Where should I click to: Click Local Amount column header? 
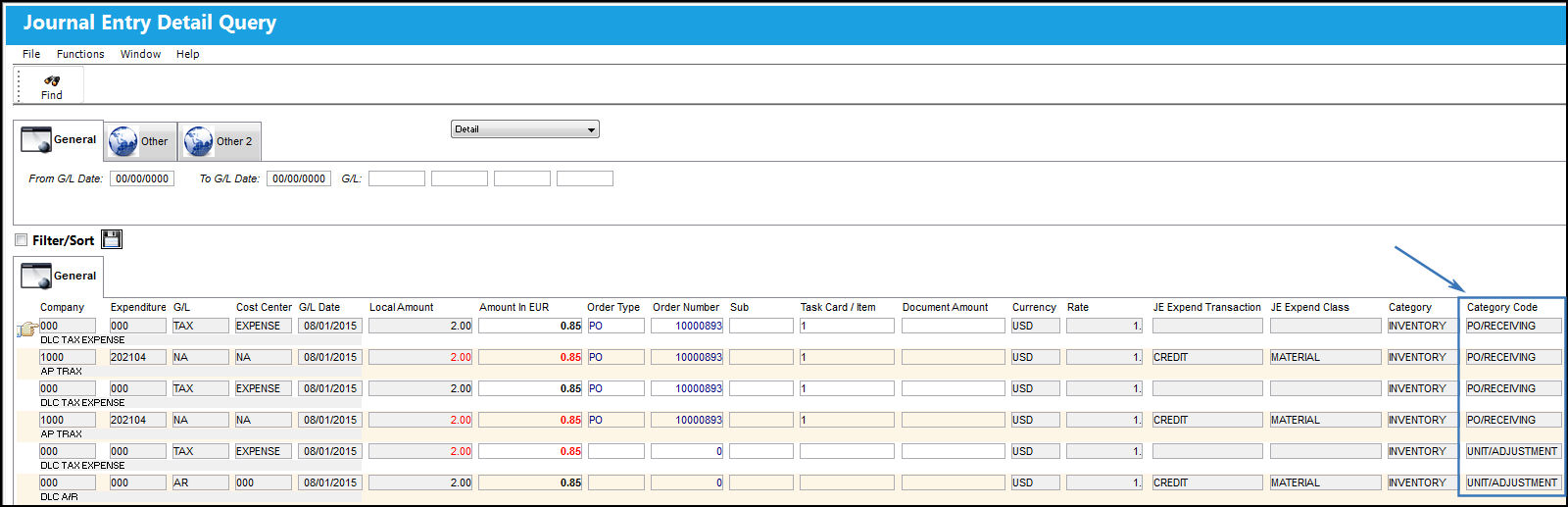[x=401, y=307]
